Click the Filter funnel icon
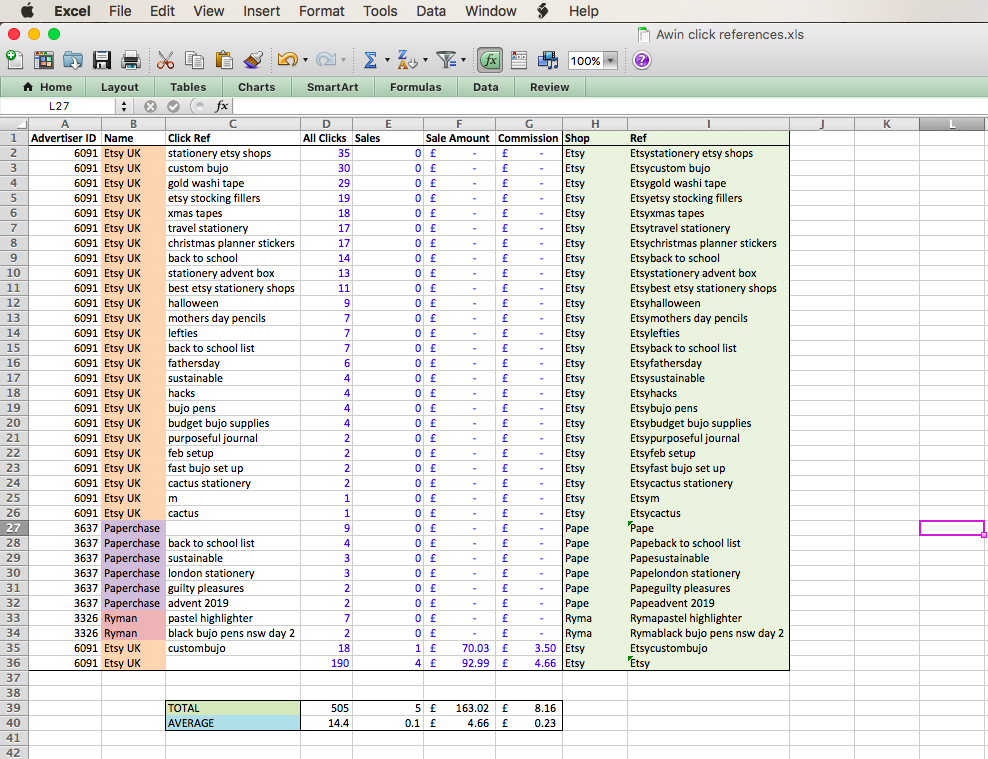 pyautogui.click(x=446, y=60)
